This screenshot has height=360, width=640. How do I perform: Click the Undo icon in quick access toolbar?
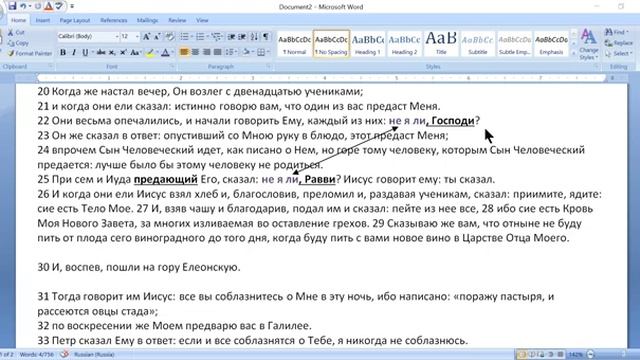(x=23, y=6)
